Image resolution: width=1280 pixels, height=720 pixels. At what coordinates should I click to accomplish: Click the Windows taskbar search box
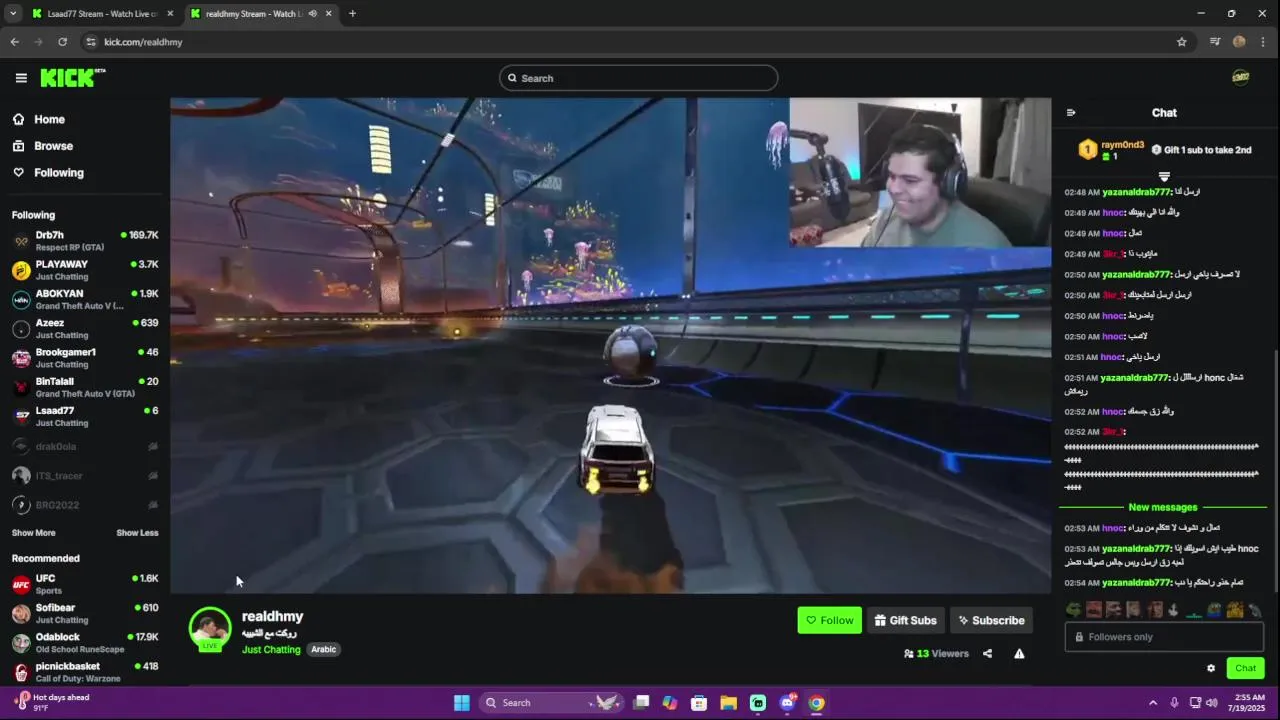pos(550,703)
